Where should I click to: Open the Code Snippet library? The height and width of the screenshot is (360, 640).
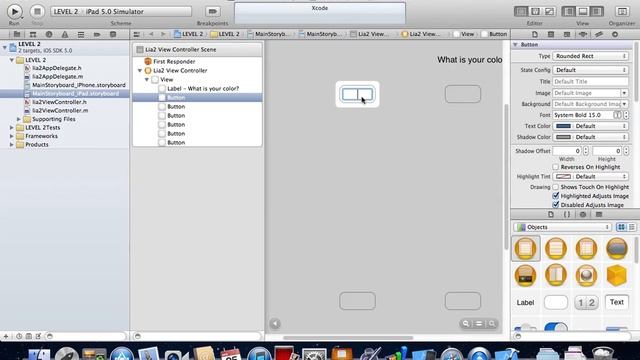[567, 214]
